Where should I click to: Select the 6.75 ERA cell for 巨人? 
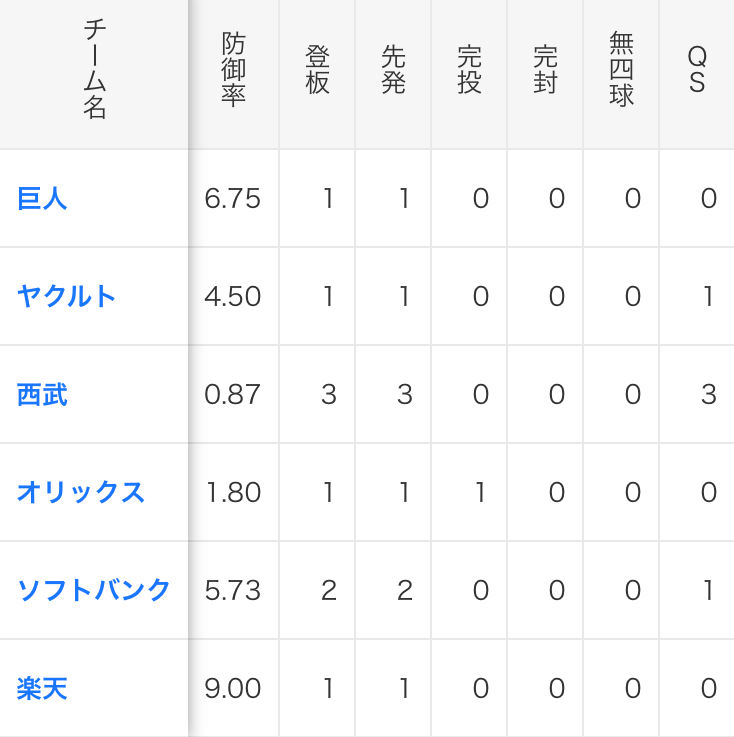point(234,198)
